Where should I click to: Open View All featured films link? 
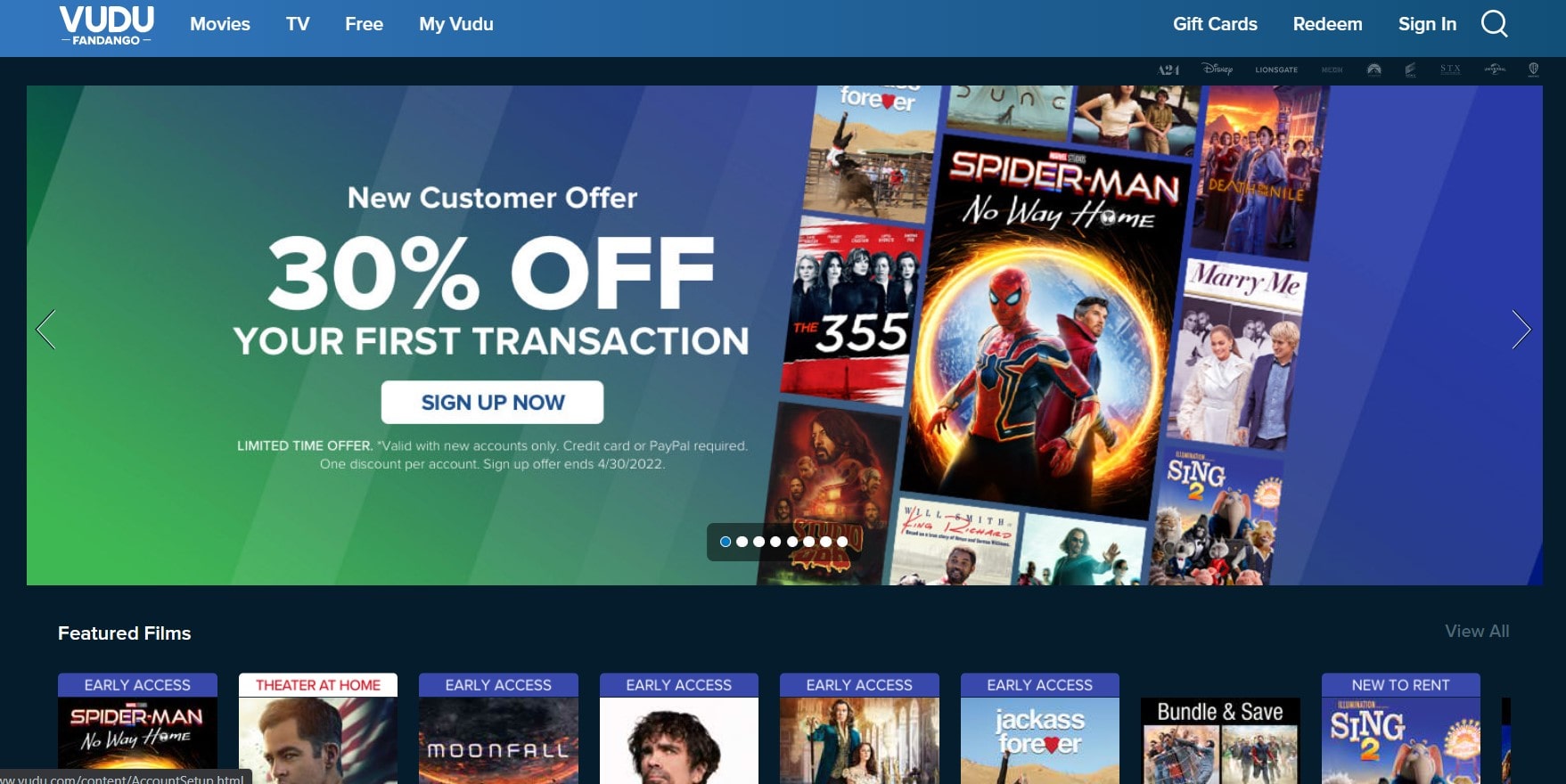pyautogui.click(x=1477, y=631)
